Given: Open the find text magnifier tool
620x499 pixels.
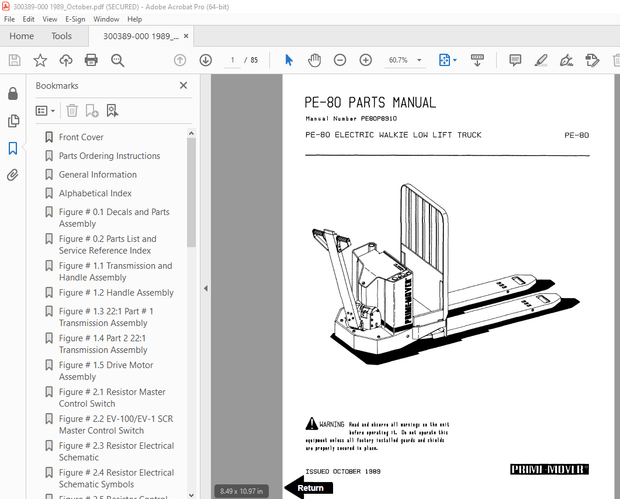Looking at the screenshot, I should [117, 60].
